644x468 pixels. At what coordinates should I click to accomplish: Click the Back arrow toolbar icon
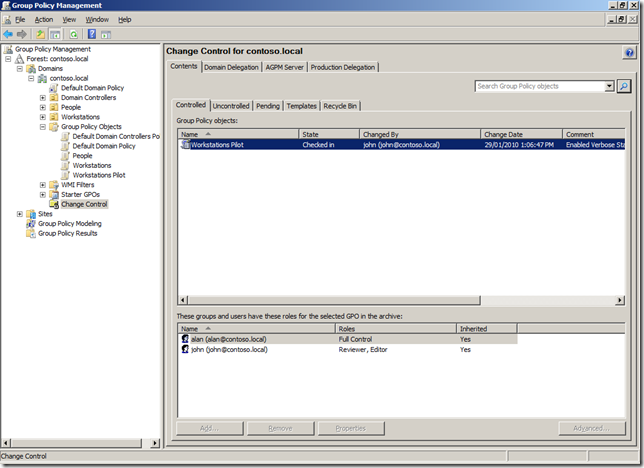click(9, 34)
